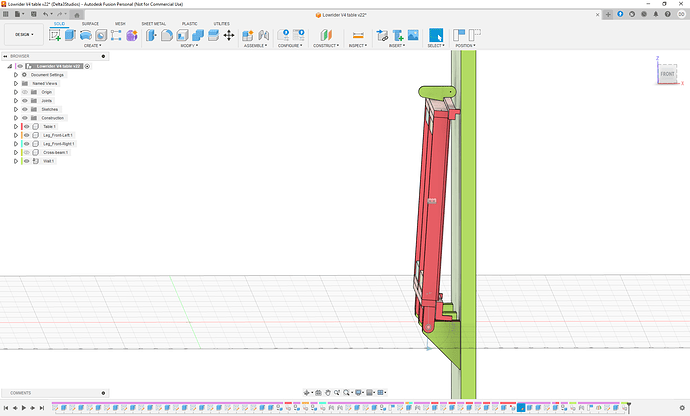Switch to the Utilities tab
This screenshot has height=416, width=690.
pos(221,24)
